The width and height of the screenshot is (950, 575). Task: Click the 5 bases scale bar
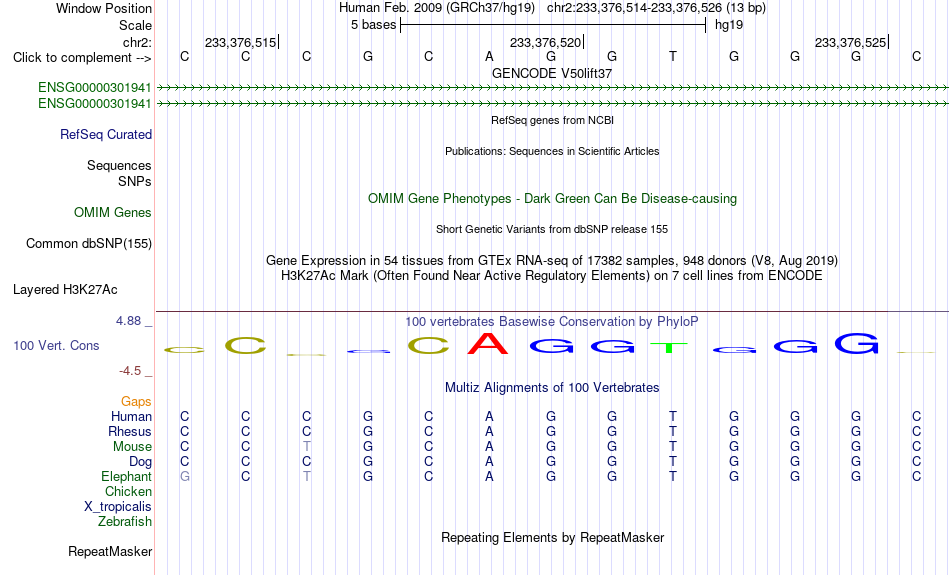point(553,25)
